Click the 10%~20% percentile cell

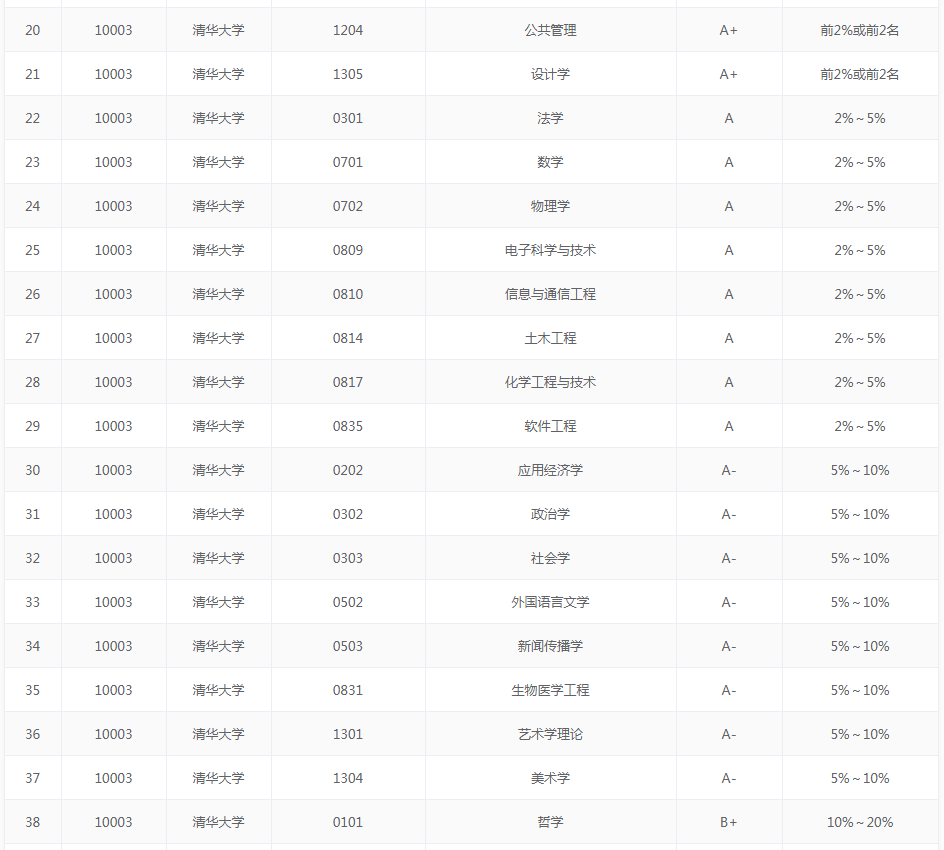(860, 821)
